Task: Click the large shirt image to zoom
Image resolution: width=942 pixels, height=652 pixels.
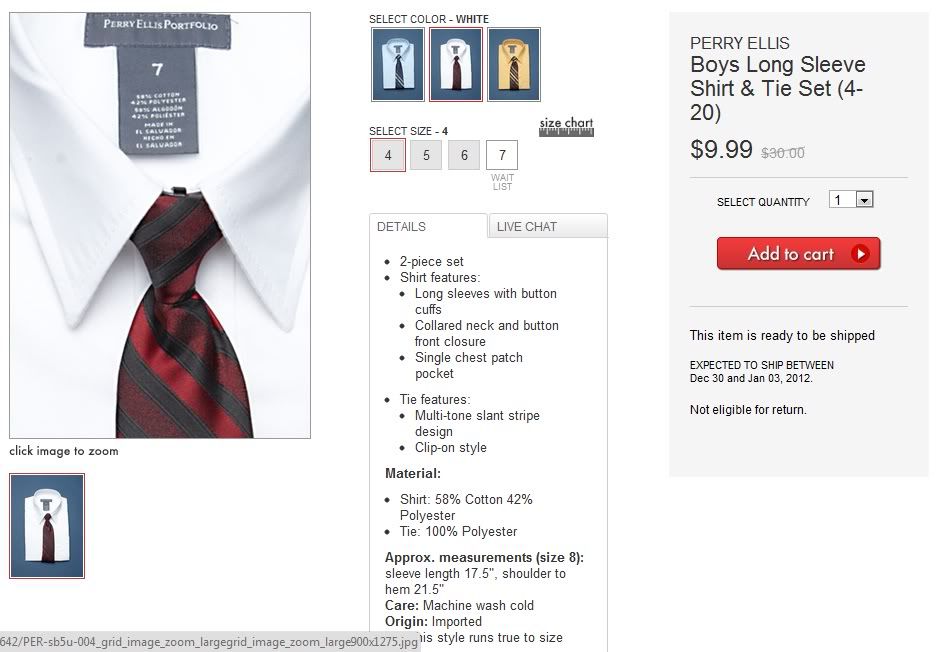Action: (x=160, y=225)
